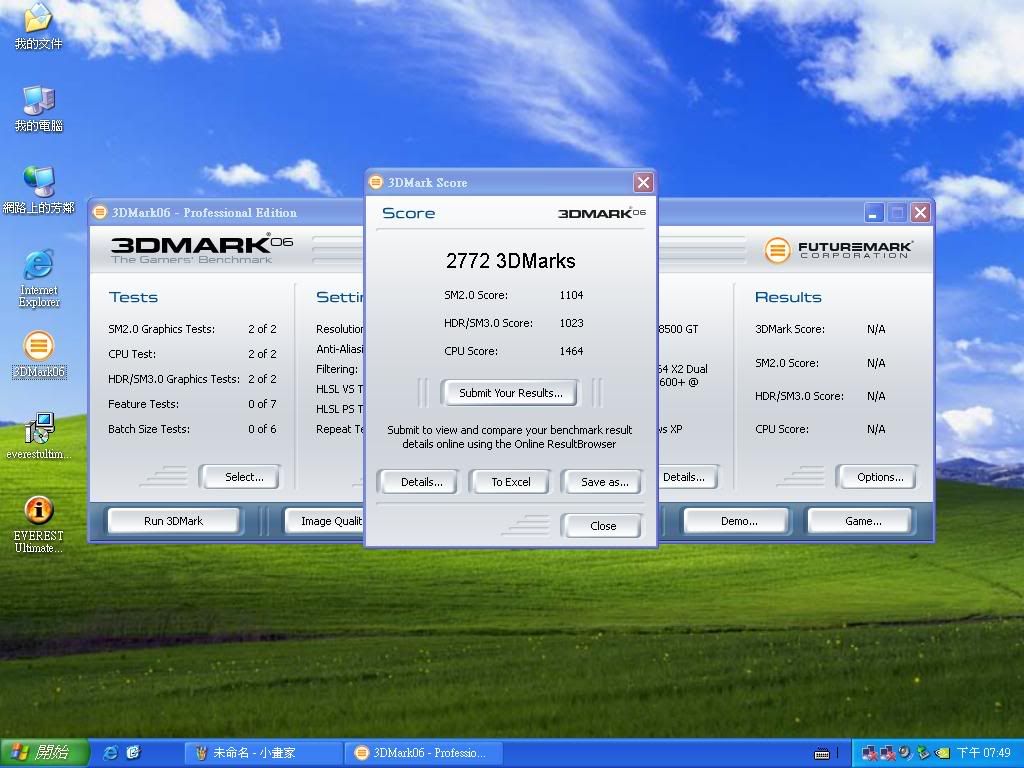
Task: Click the Results panel heading
Action: [788, 297]
